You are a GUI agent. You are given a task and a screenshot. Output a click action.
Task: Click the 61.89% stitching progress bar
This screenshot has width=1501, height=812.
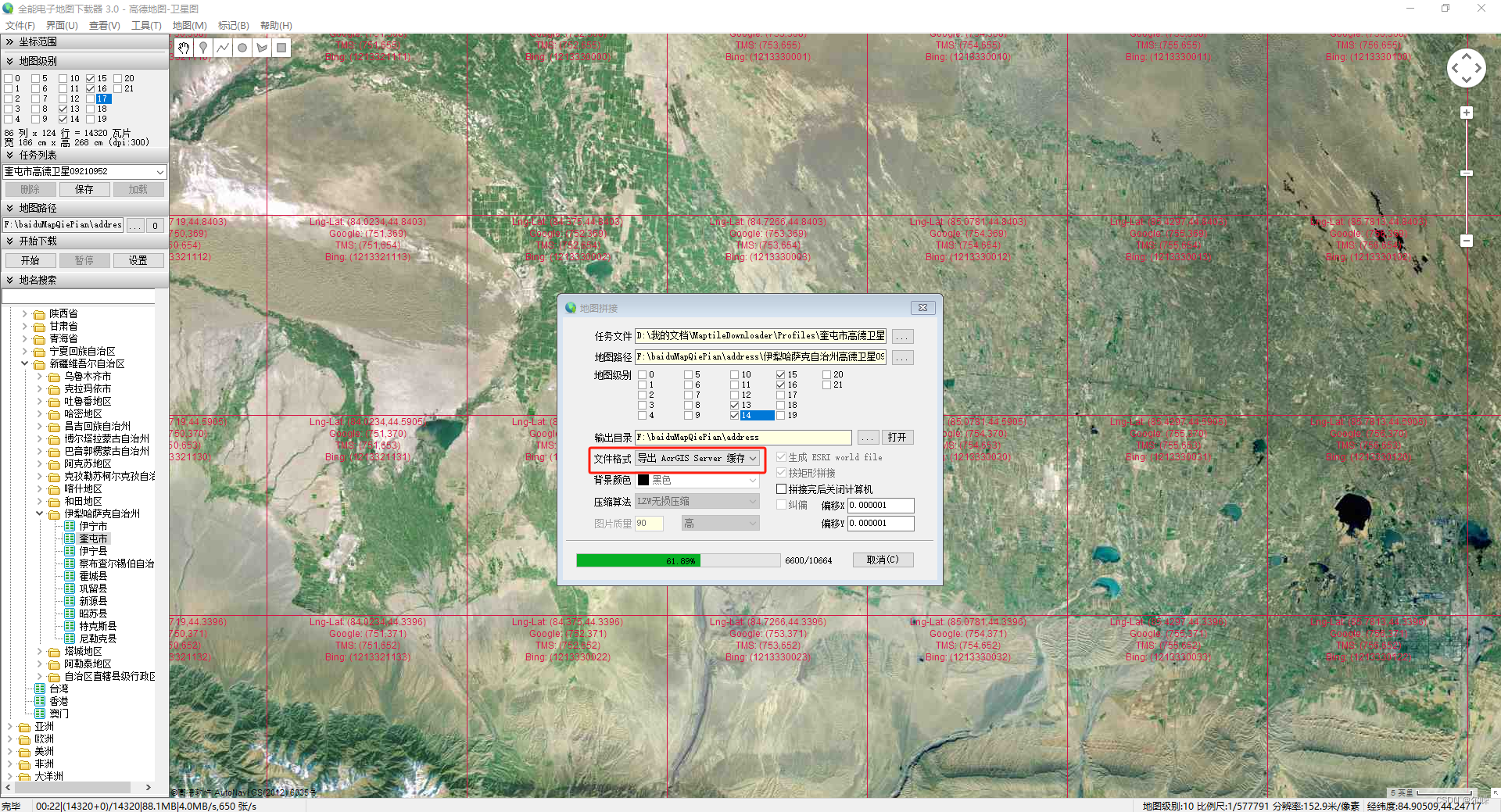point(678,560)
